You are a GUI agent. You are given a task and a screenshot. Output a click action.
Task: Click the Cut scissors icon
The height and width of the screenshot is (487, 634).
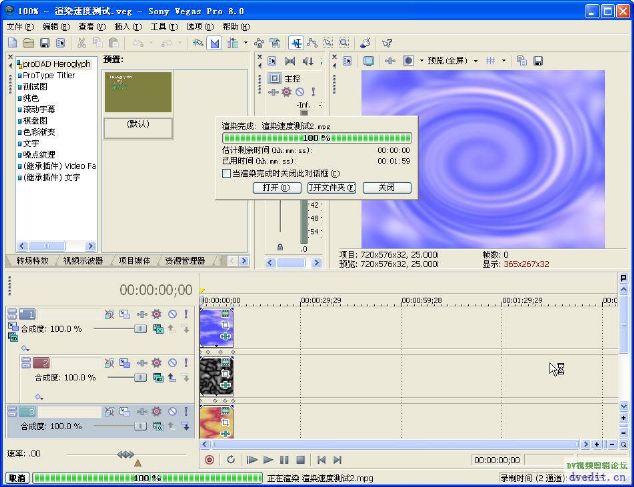pyautogui.click(x=82, y=43)
